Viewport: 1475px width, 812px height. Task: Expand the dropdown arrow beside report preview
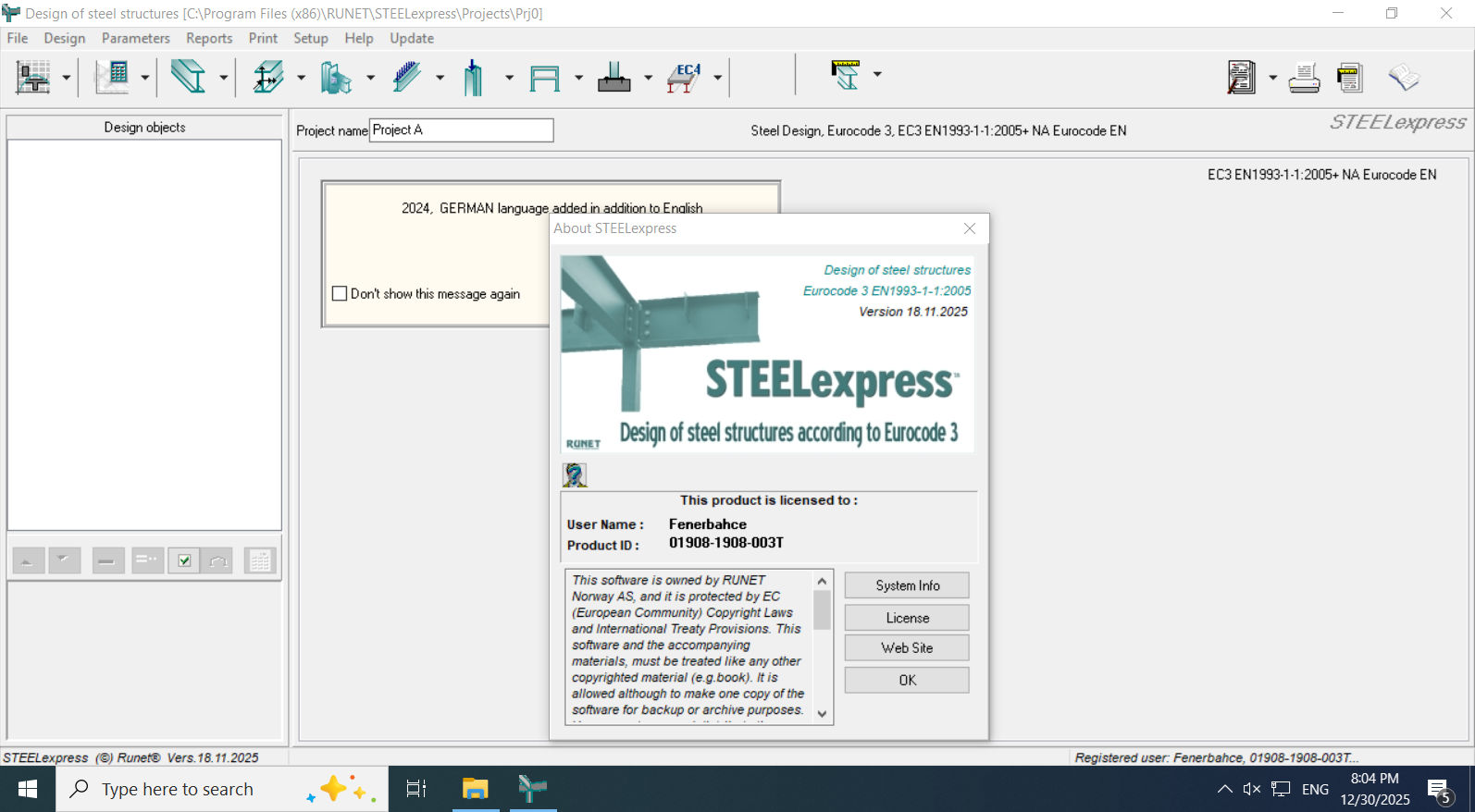(x=1272, y=78)
